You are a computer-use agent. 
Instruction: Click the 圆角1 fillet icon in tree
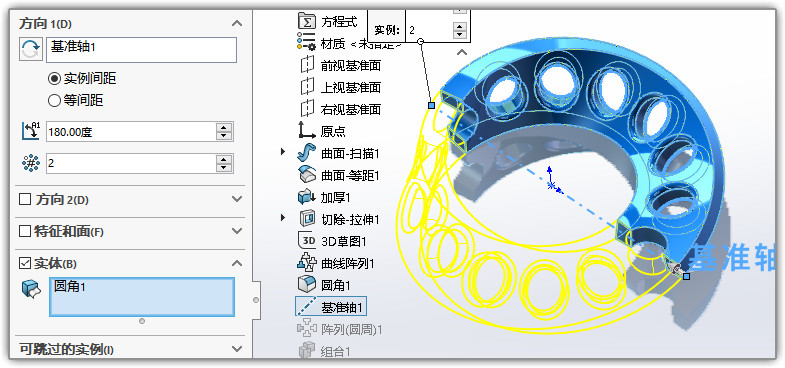click(306, 285)
